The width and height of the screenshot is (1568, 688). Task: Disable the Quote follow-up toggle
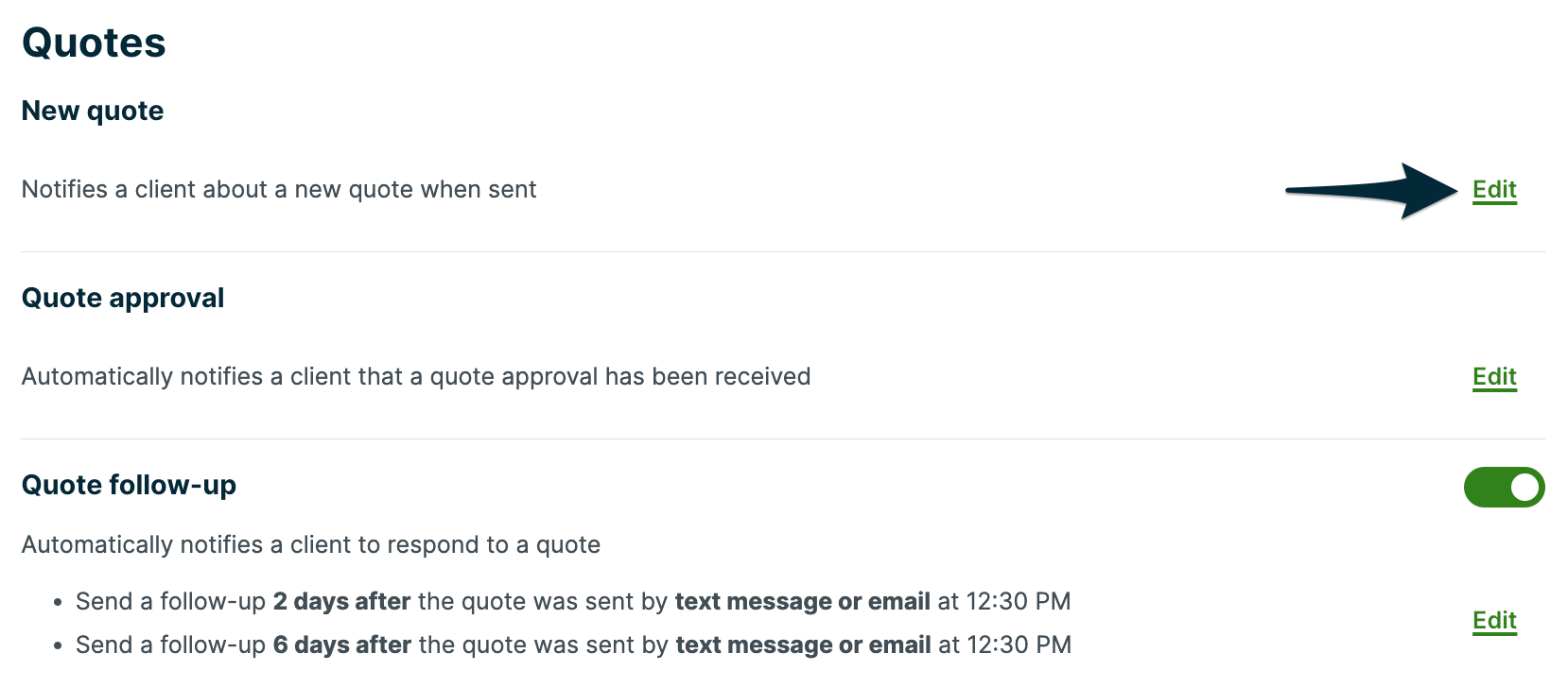[1504, 488]
